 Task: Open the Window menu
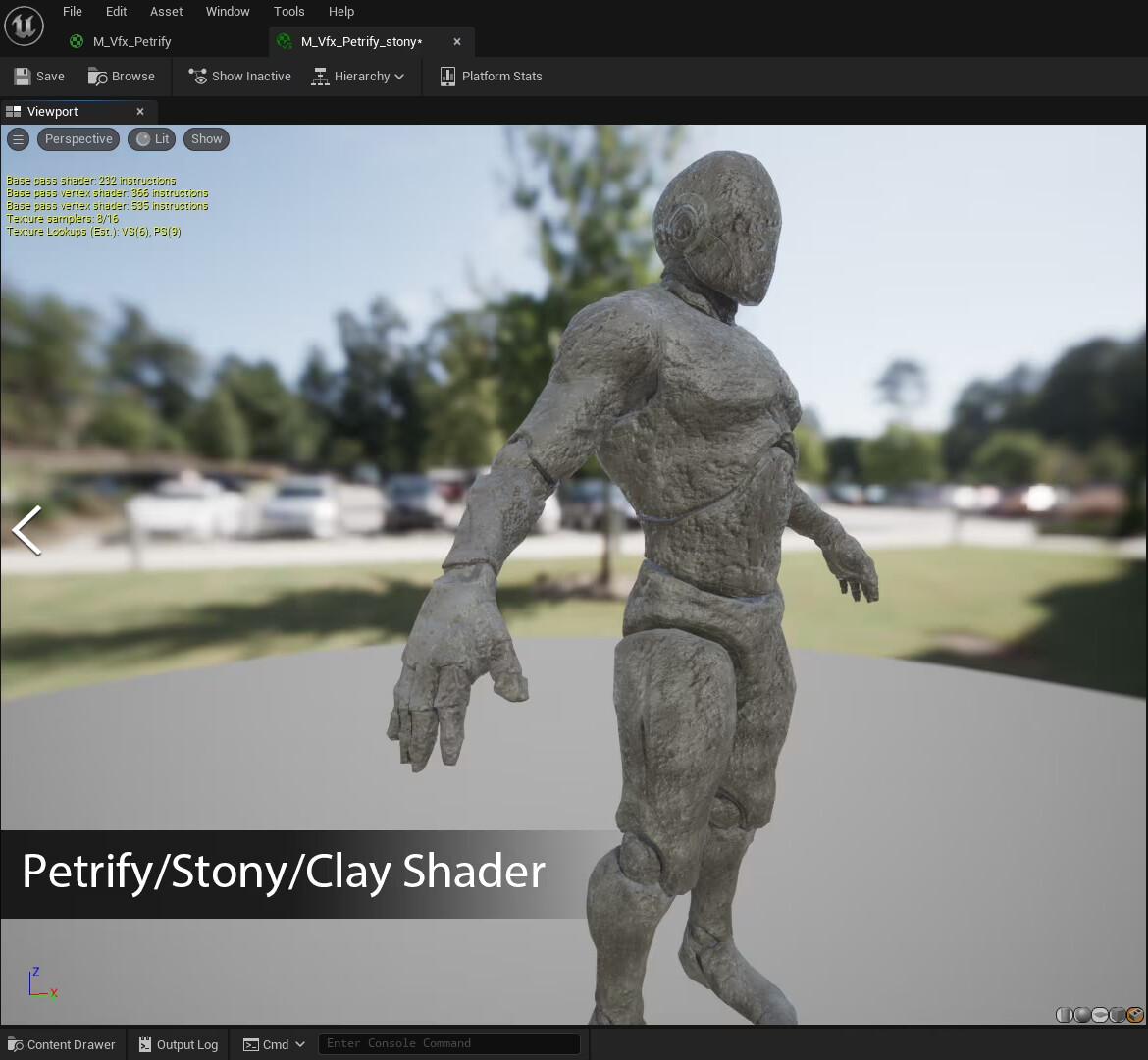(x=228, y=11)
